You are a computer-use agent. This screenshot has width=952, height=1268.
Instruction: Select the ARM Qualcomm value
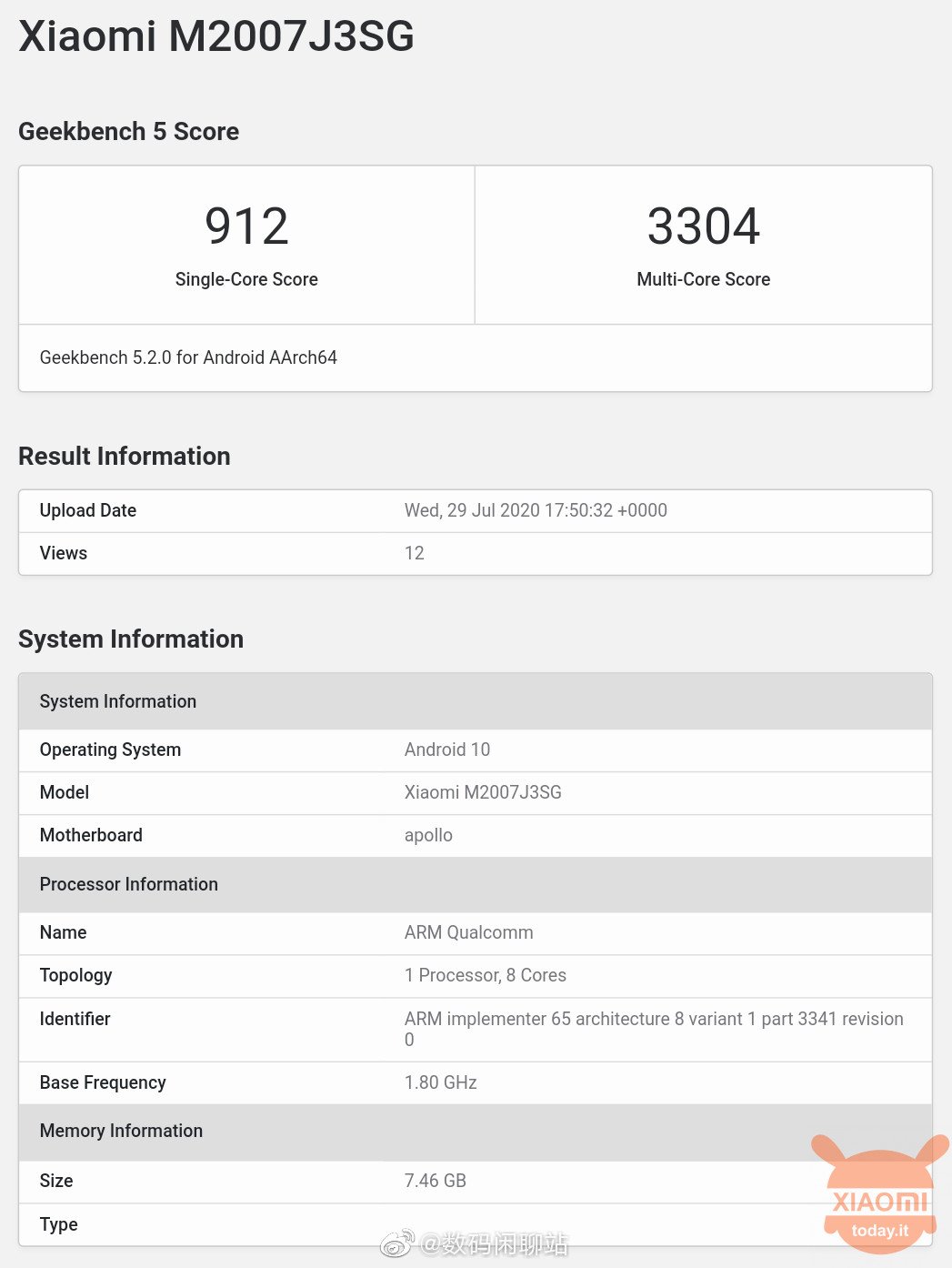pyautogui.click(x=469, y=932)
